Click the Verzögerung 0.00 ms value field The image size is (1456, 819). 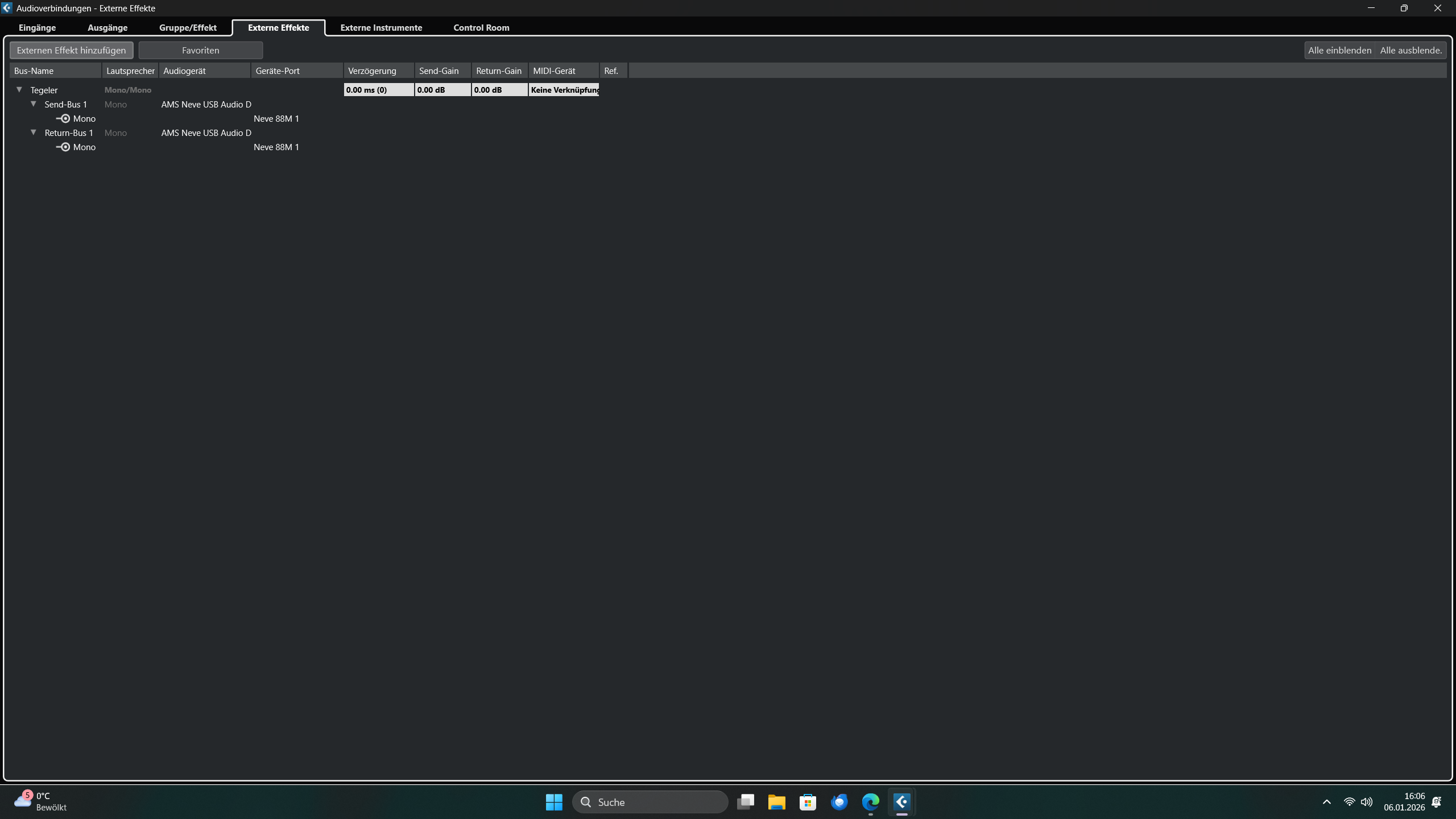[378, 90]
